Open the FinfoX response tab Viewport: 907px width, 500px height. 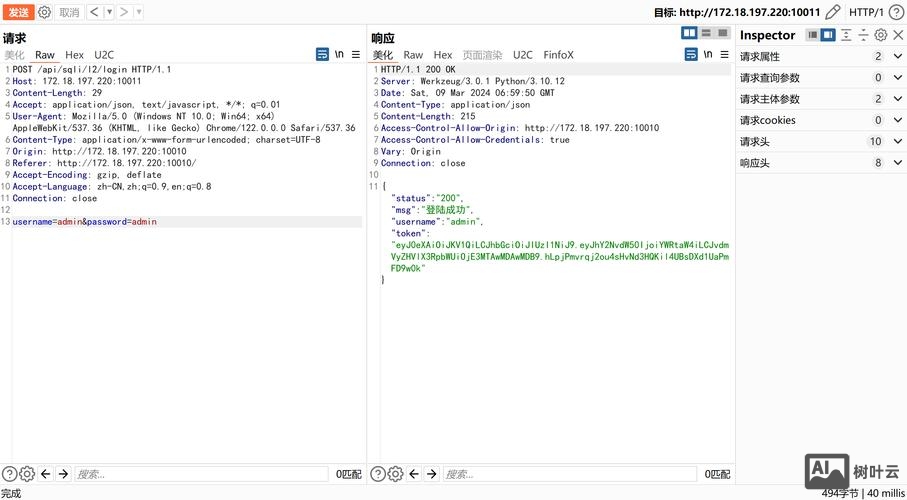tap(558, 55)
